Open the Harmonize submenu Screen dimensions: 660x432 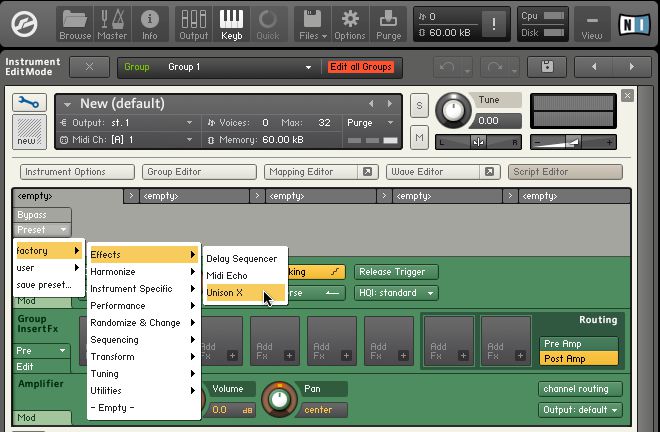(x=144, y=272)
